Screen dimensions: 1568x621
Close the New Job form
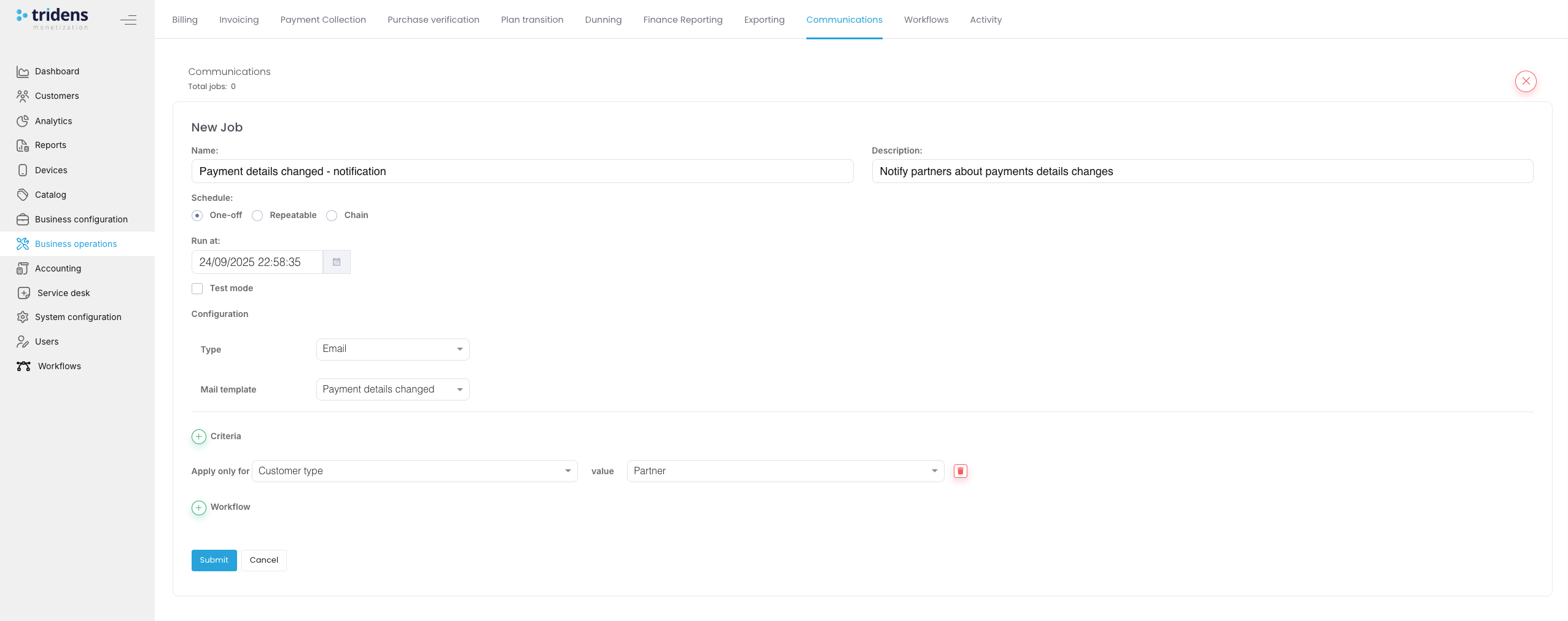(1525, 81)
